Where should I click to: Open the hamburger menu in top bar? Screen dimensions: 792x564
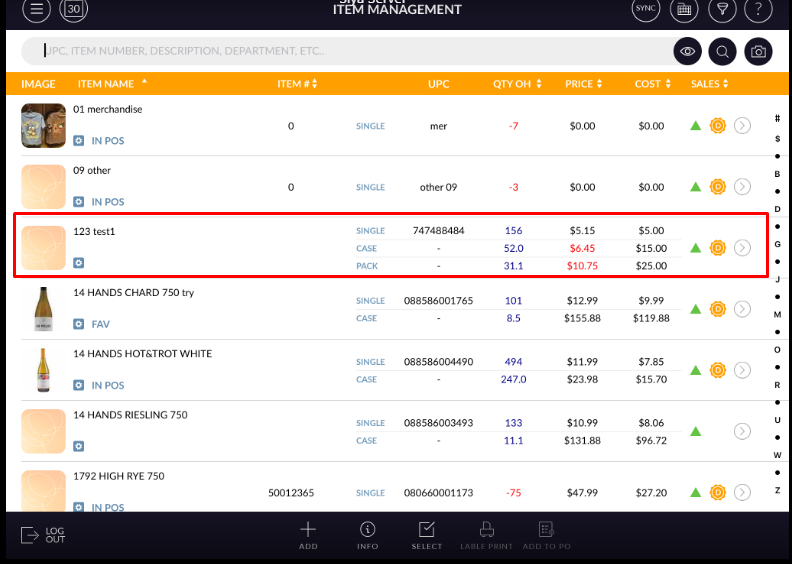(x=36, y=10)
